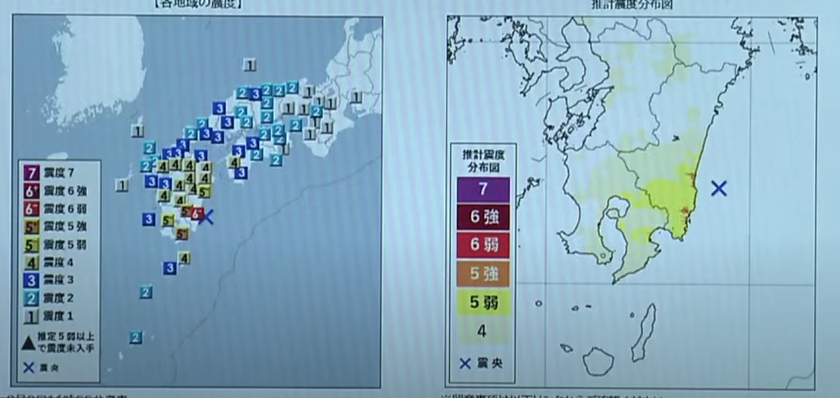Select the white 震度1 legend icon

tap(32, 316)
